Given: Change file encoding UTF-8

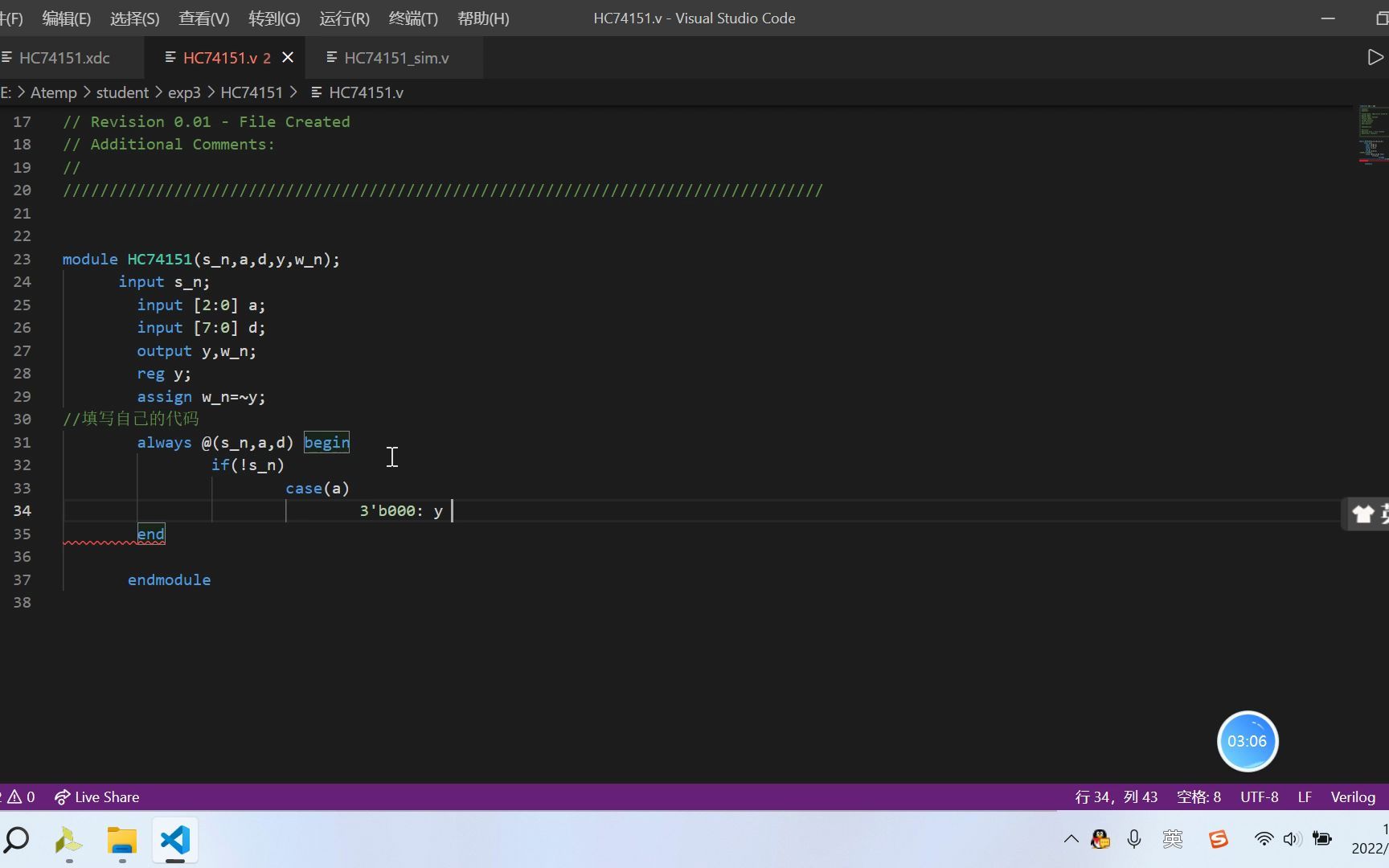Looking at the screenshot, I should pos(1259,797).
